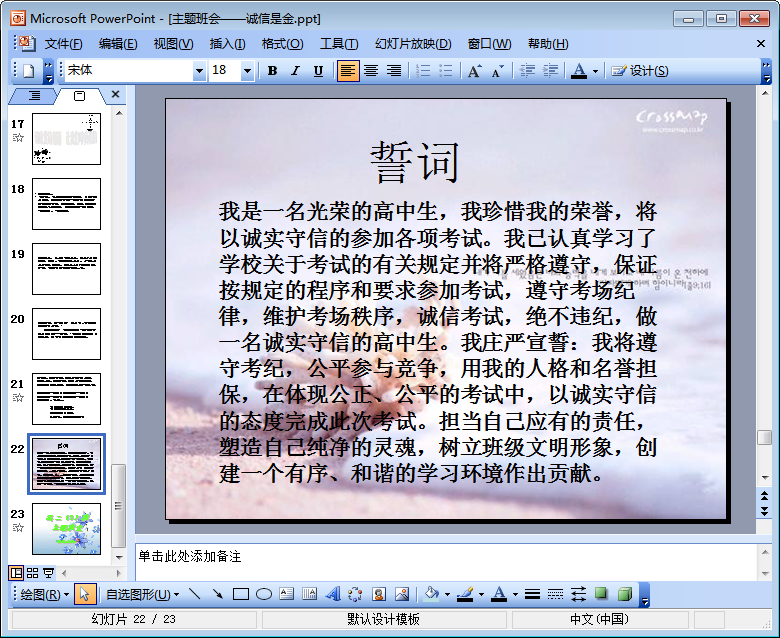This screenshot has height=638, width=780.
Task: Open the 文件(F) menu
Action: tap(64, 44)
